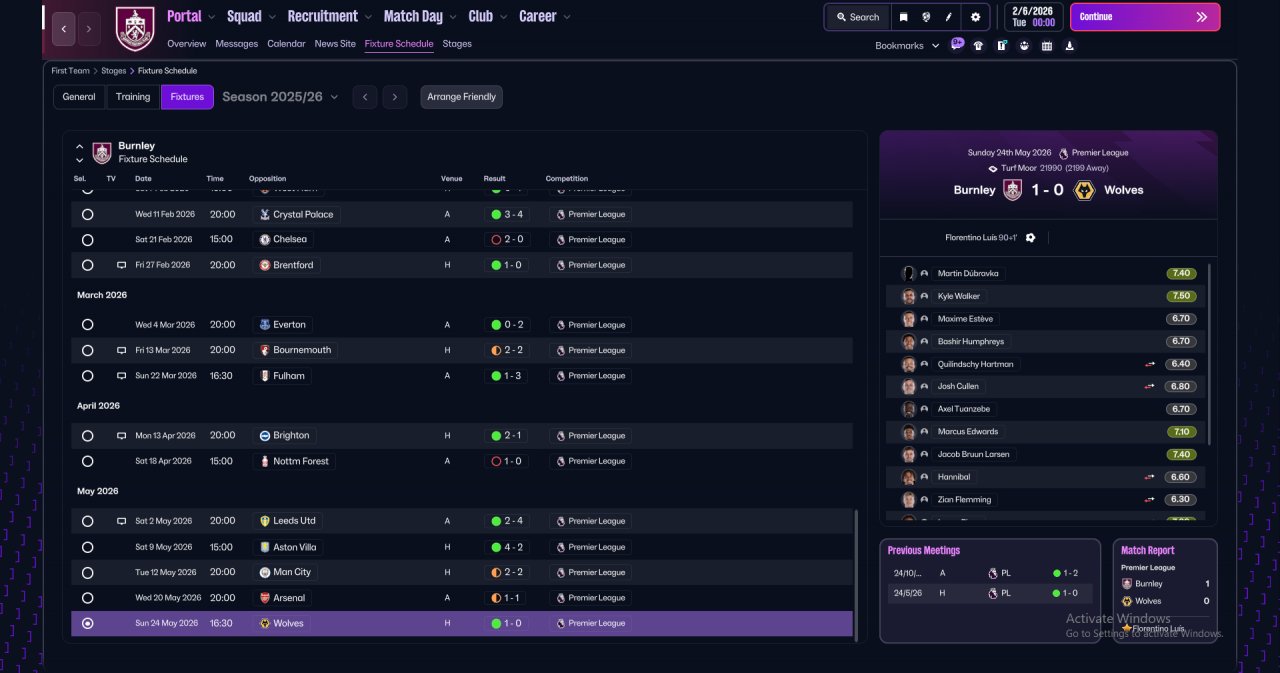The width and height of the screenshot is (1280, 673).
Task: Click the TV icon on Leeds Utd row
Action: point(121,521)
